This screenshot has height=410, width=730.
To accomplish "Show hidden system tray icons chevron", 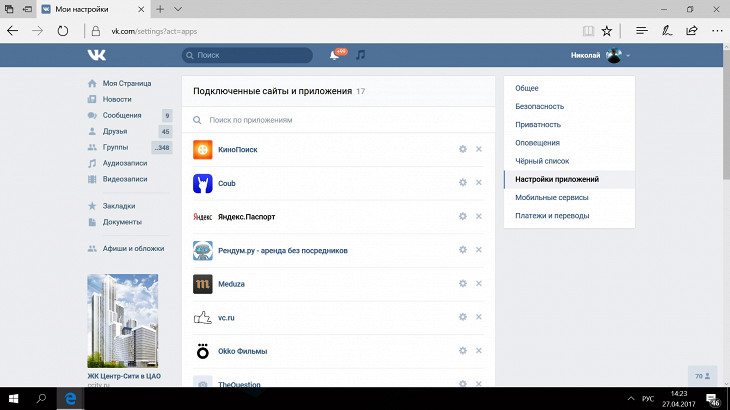I will 631,399.
